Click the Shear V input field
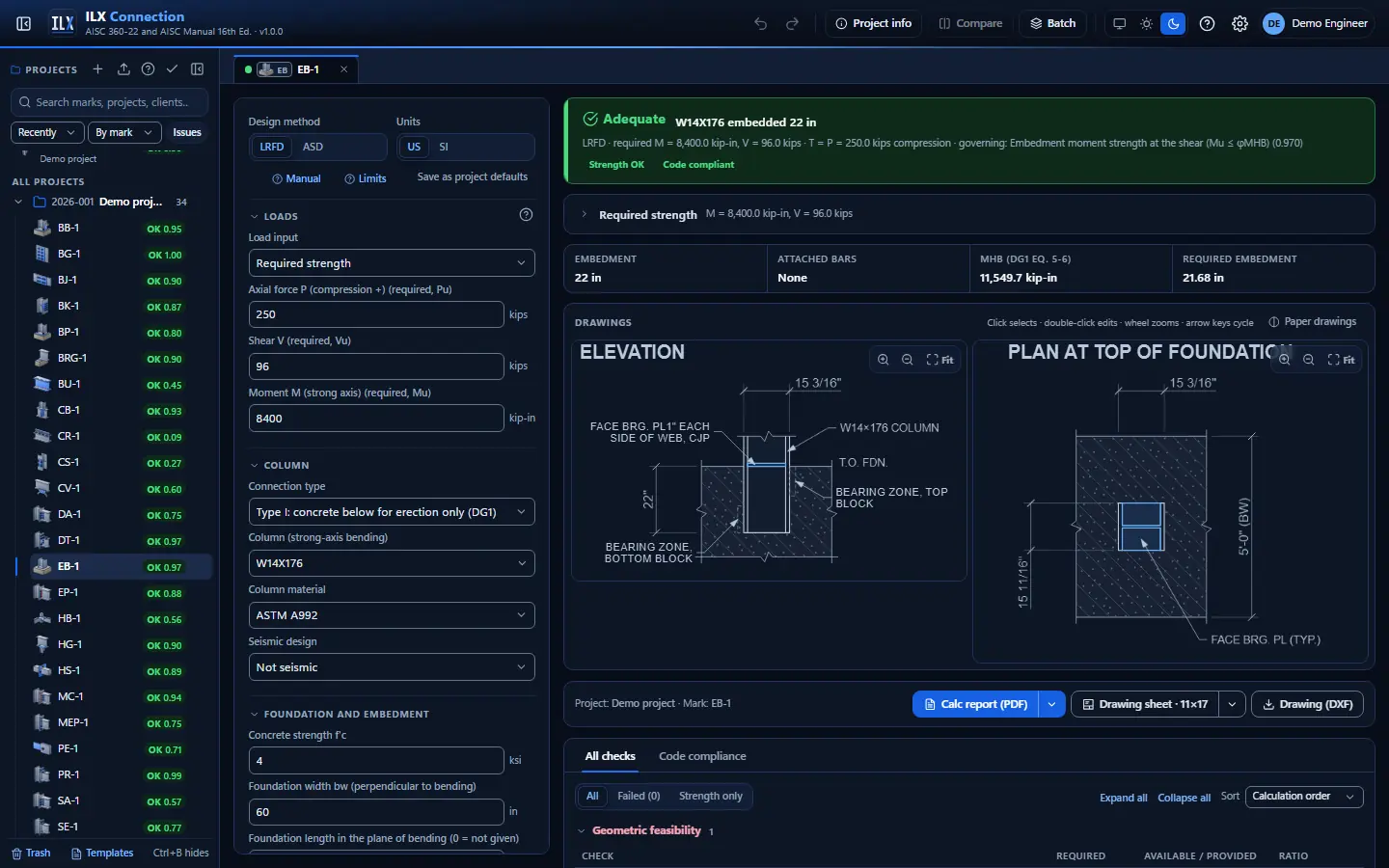The height and width of the screenshot is (868, 1389). tap(376, 366)
